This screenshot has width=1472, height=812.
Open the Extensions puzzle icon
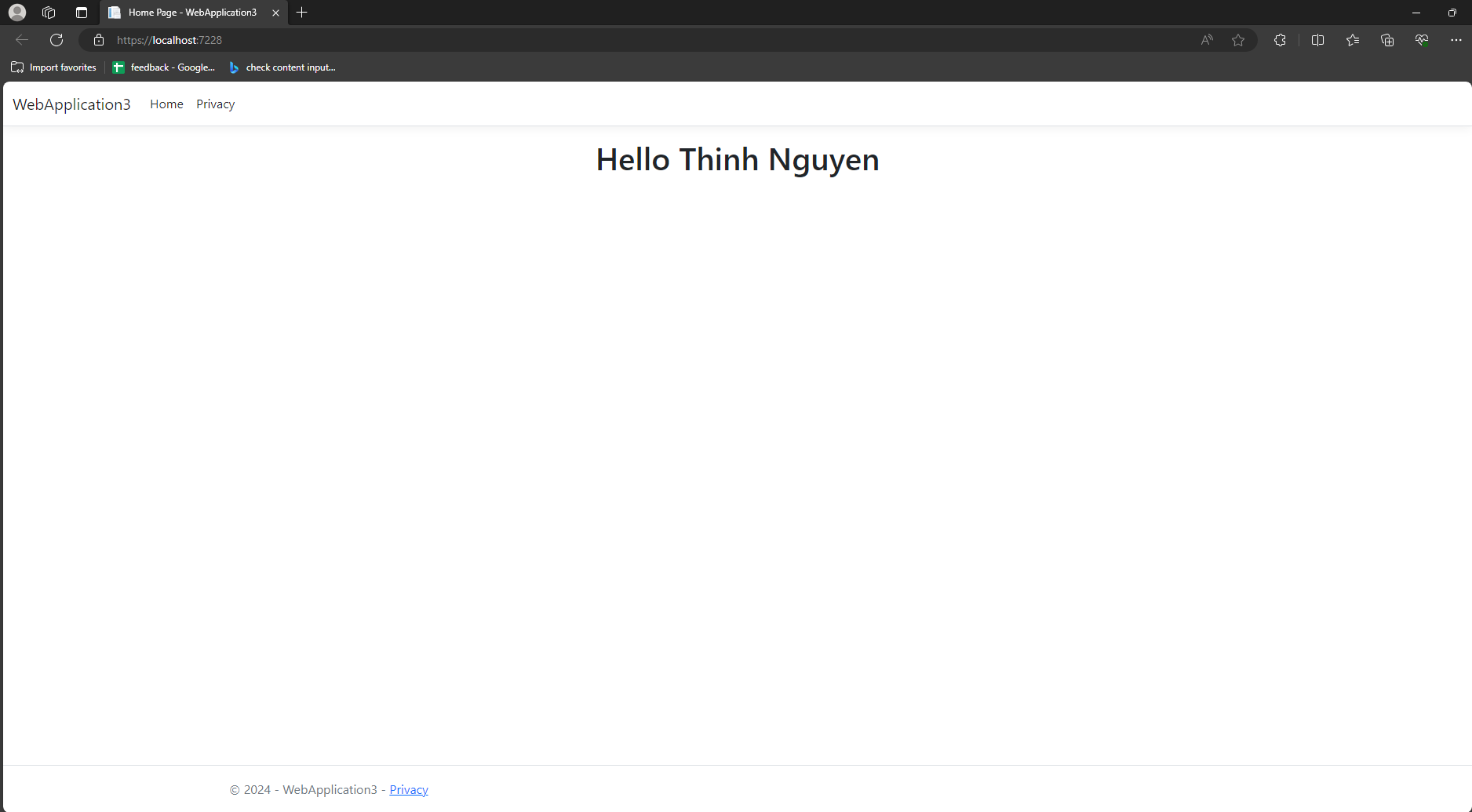(1280, 40)
